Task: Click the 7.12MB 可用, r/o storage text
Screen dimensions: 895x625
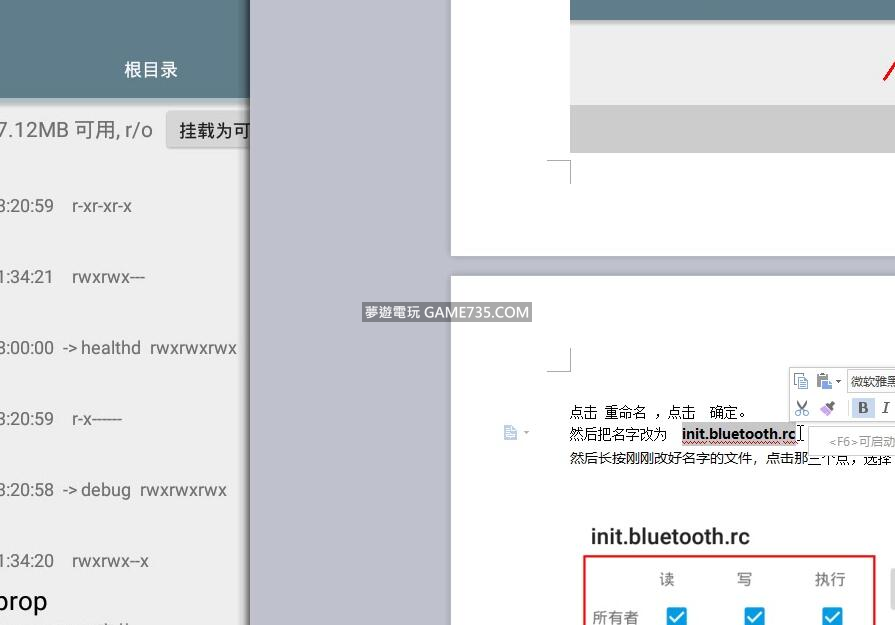Action: (x=76, y=130)
